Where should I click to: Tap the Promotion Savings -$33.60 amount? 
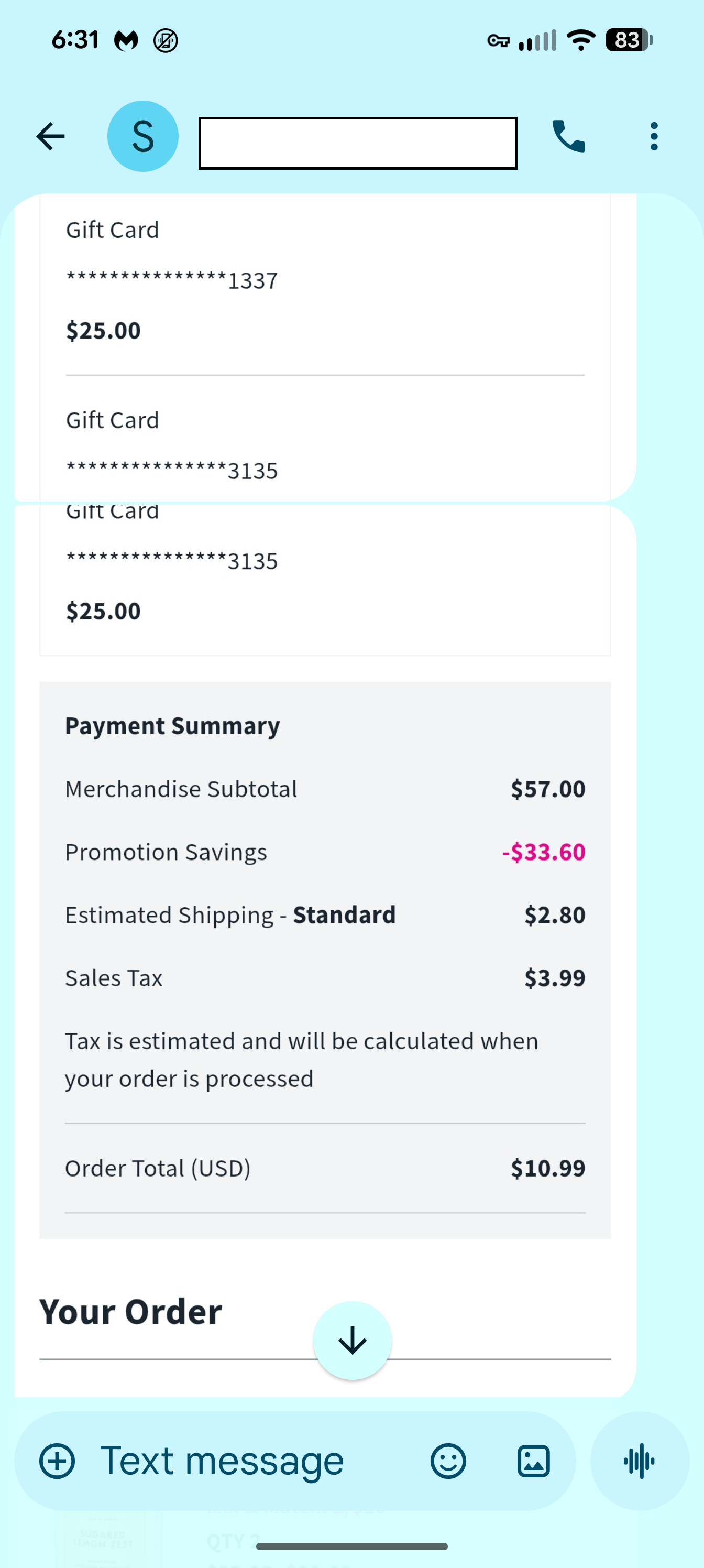click(543, 852)
